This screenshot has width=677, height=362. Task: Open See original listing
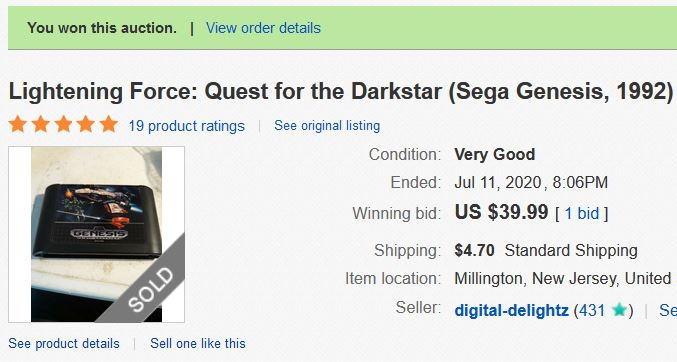coord(327,125)
